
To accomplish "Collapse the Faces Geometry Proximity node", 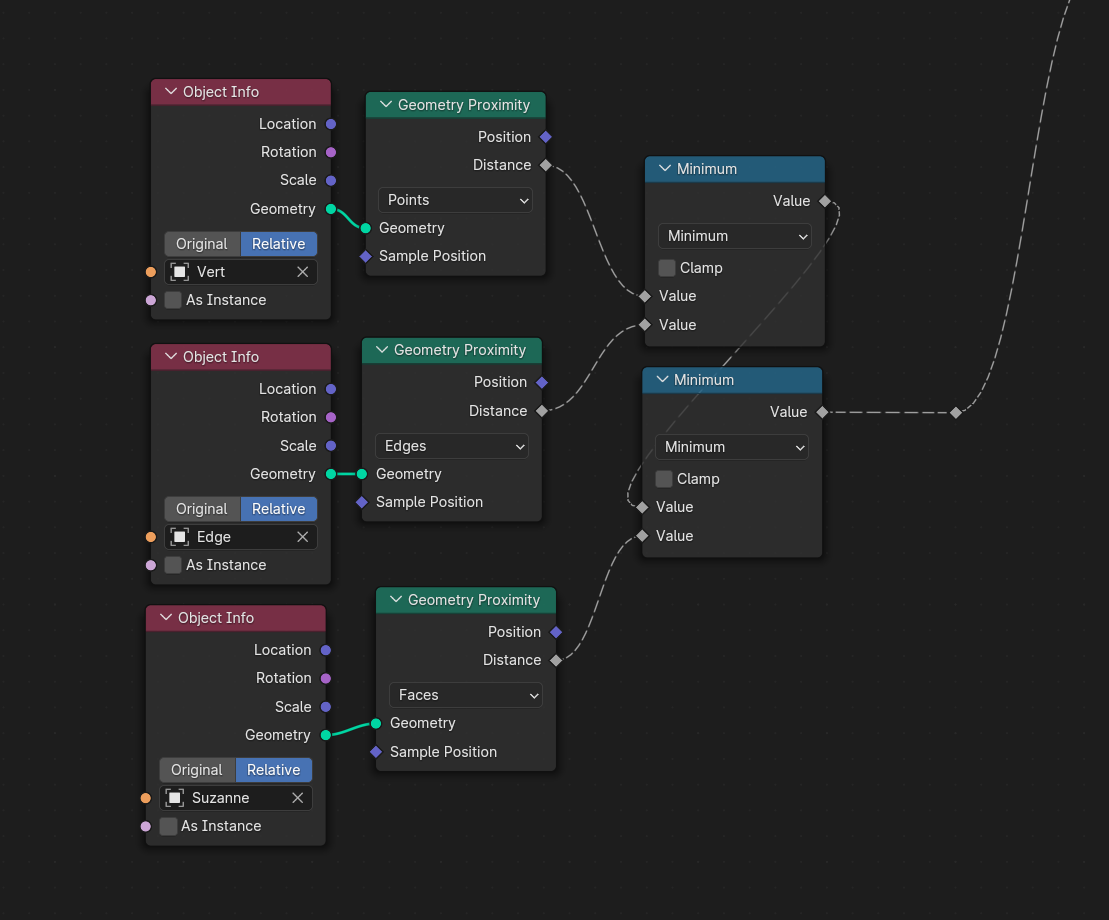I will [x=395, y=600].
